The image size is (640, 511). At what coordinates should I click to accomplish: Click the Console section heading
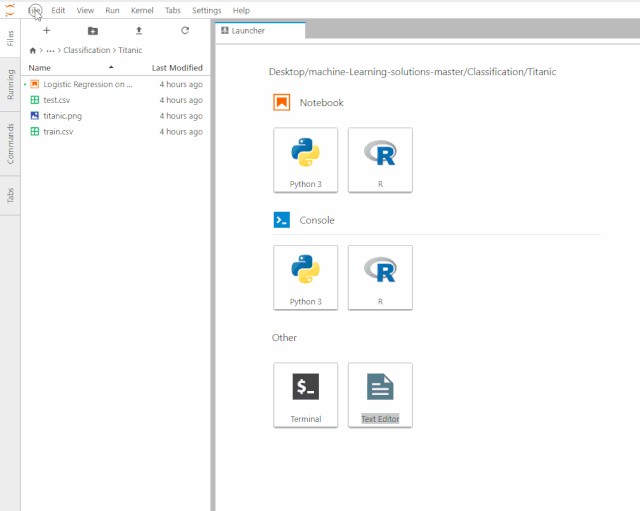coord(317,220)
